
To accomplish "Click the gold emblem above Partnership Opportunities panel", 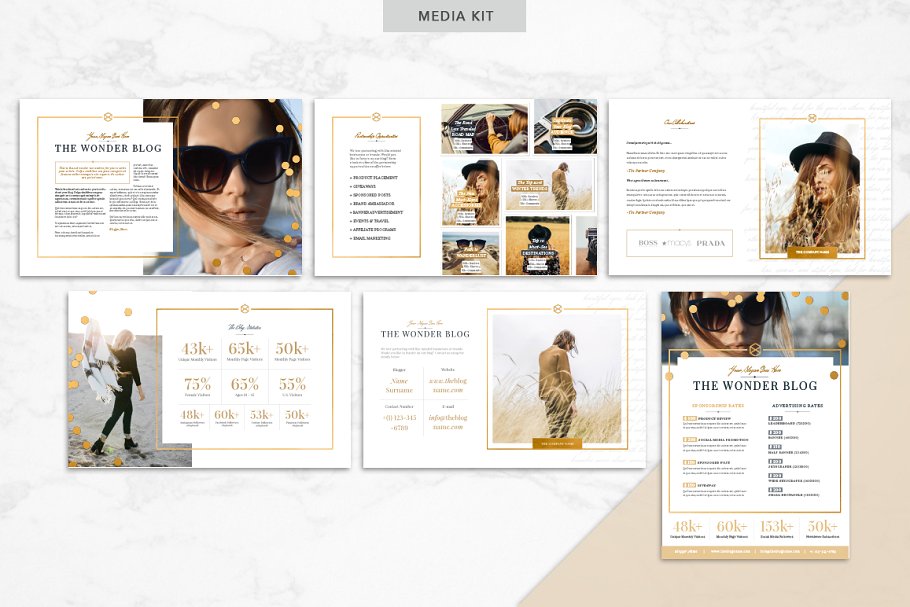I will [x=377, y=117].
